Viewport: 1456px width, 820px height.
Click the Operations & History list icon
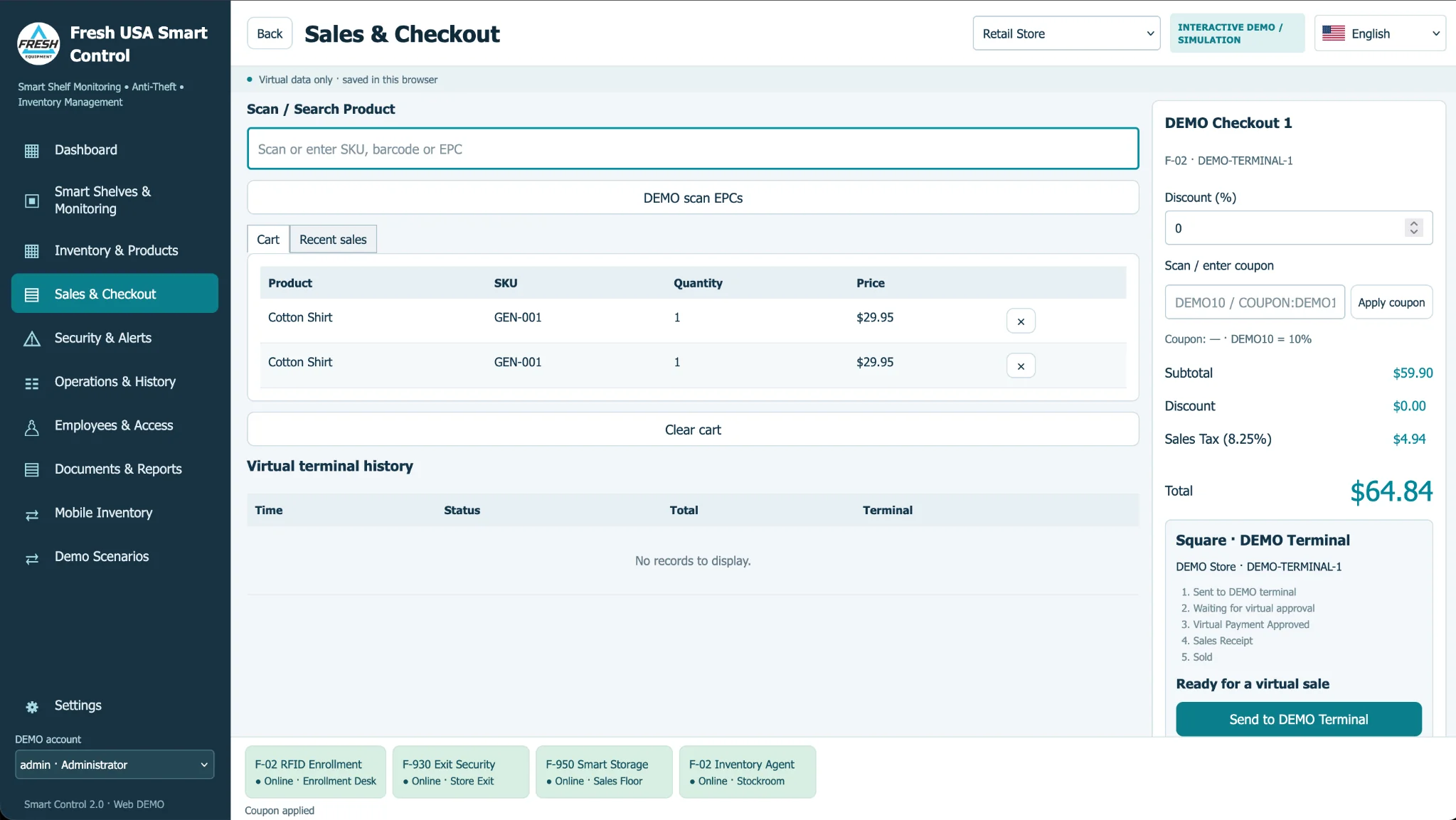(x=32, y=383)
